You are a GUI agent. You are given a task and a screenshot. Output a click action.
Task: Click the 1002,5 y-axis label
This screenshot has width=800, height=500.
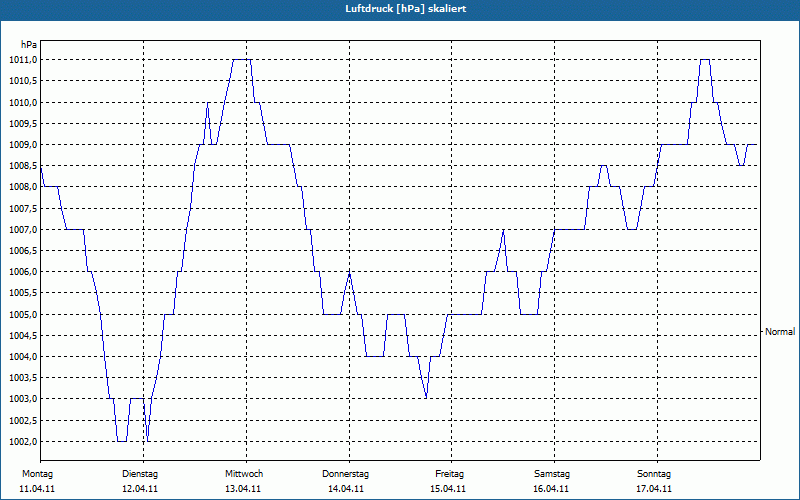23,420
